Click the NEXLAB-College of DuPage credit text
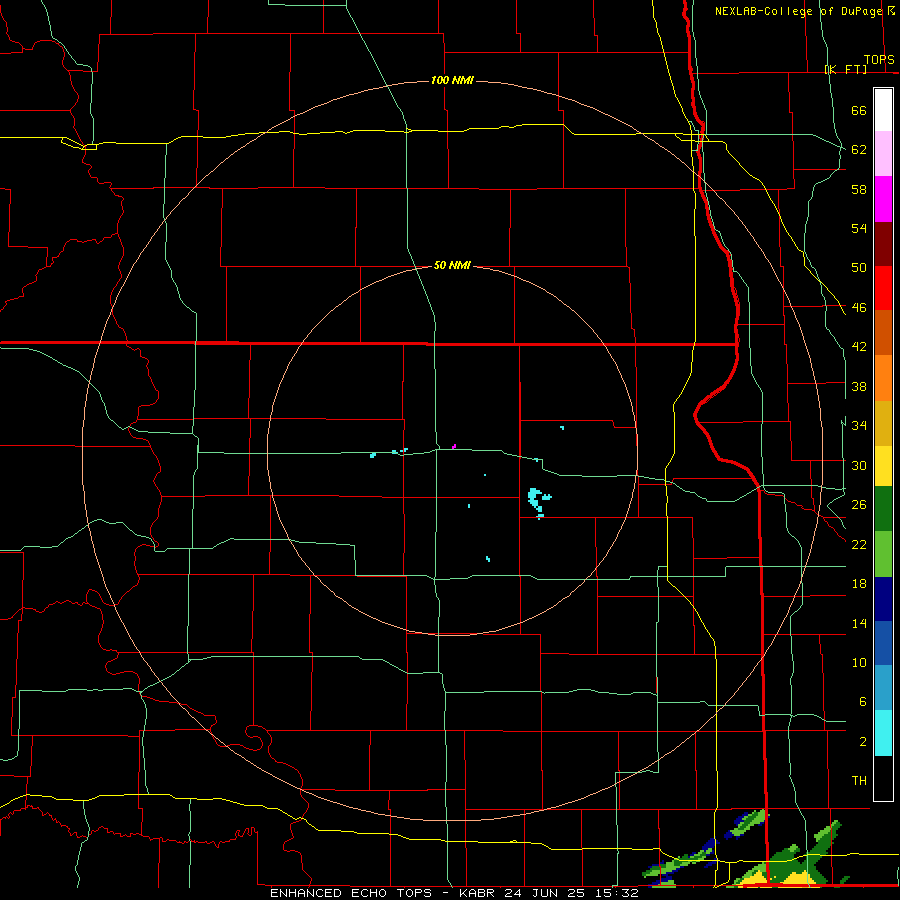The image size is (900, 900). 798,11
